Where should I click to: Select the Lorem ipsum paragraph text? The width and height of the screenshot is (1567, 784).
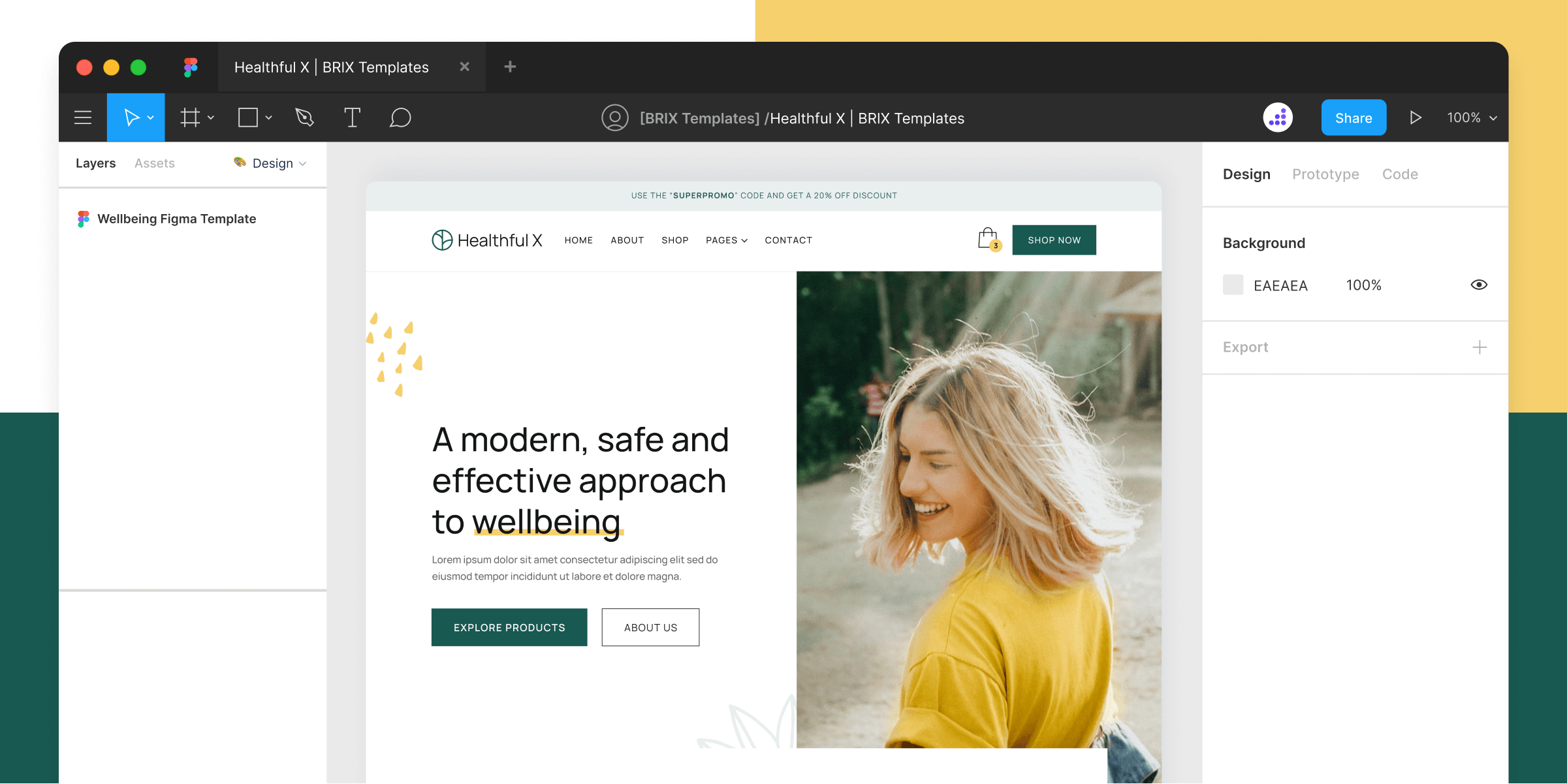pyautogui.click(x=575, y=568)
